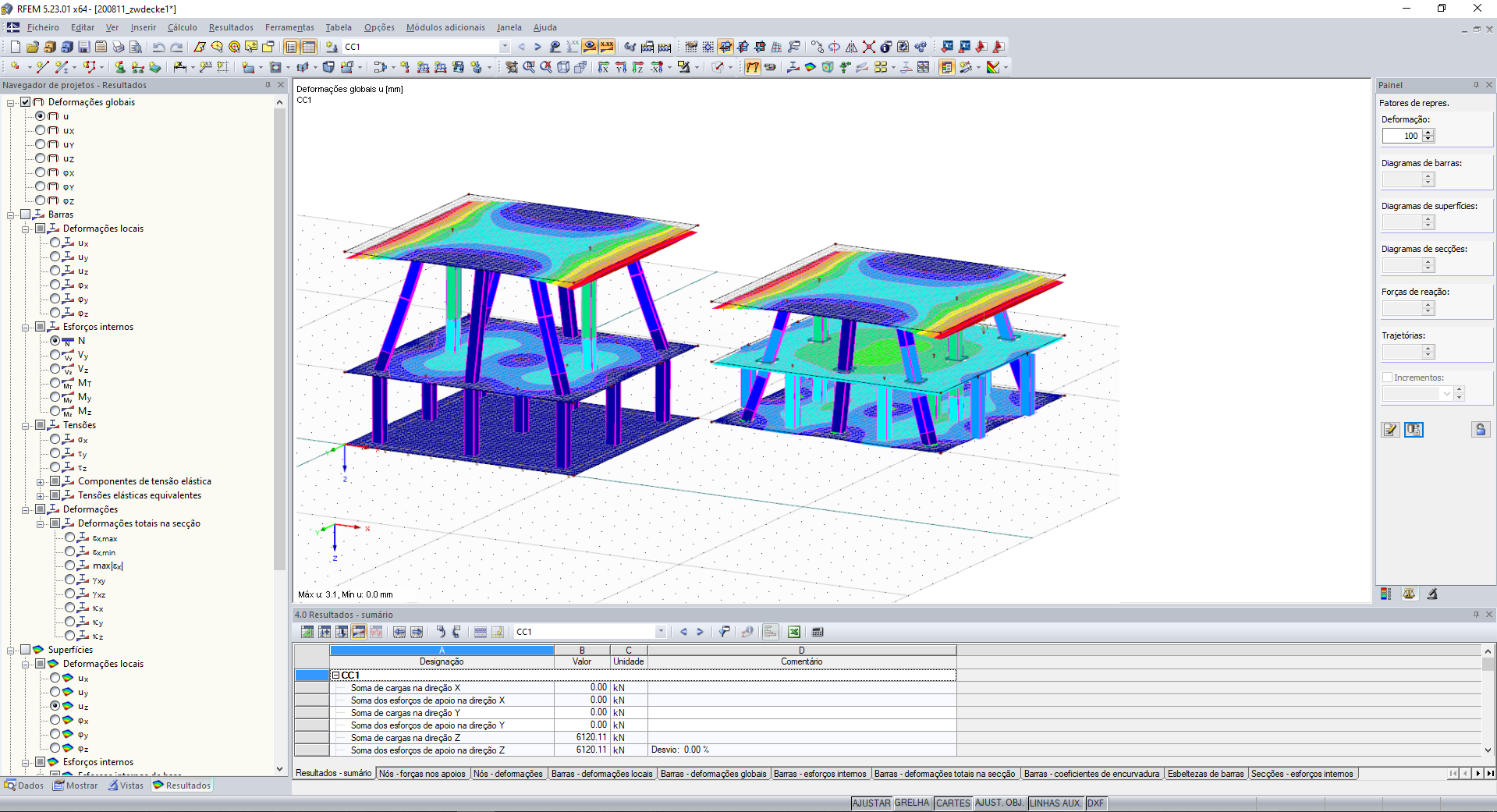This screenshot has height=812, width=1497.
Task: Undo the last action
Action: coord(159,47)
